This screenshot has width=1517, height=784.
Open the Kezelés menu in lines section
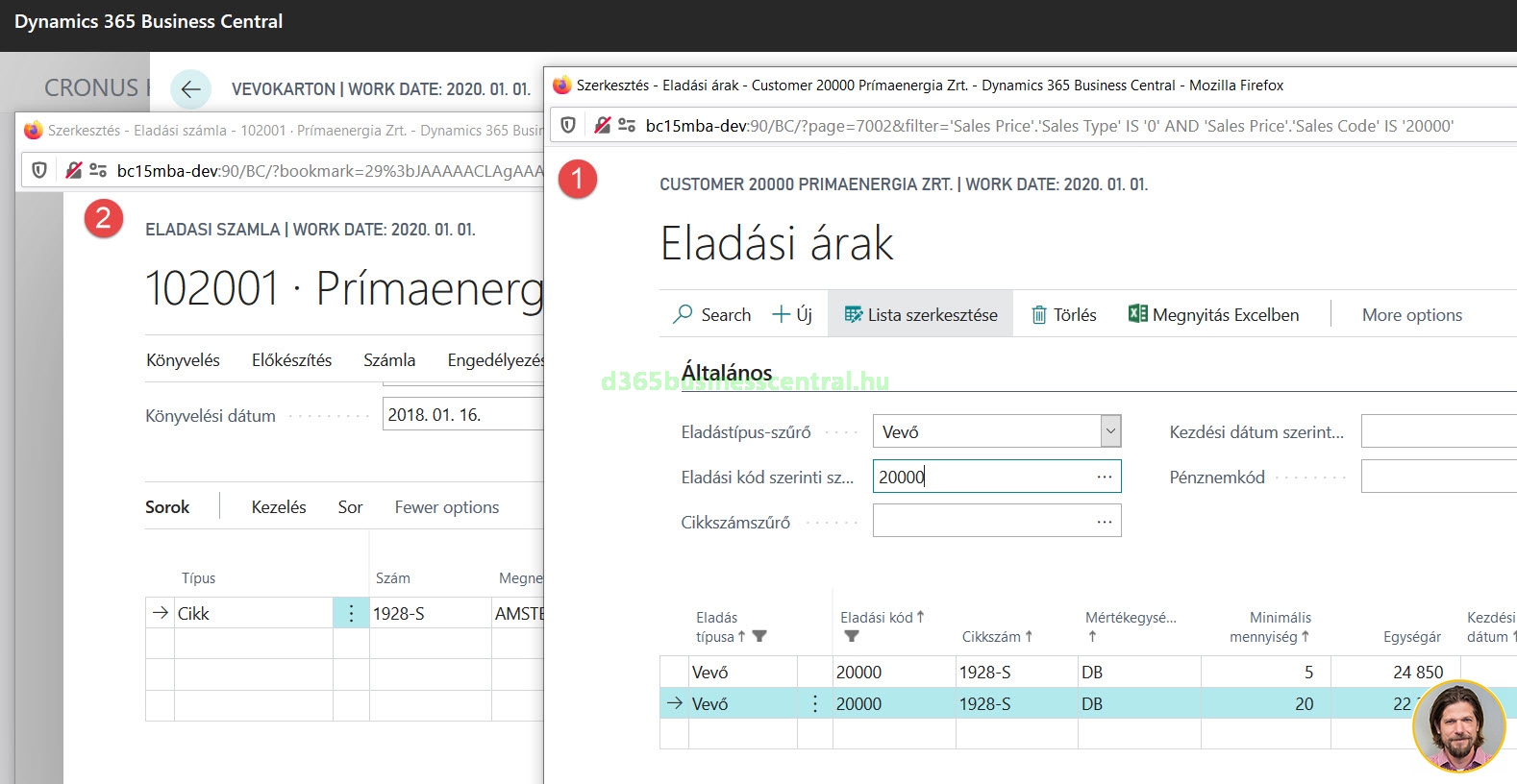click(279, 506)
